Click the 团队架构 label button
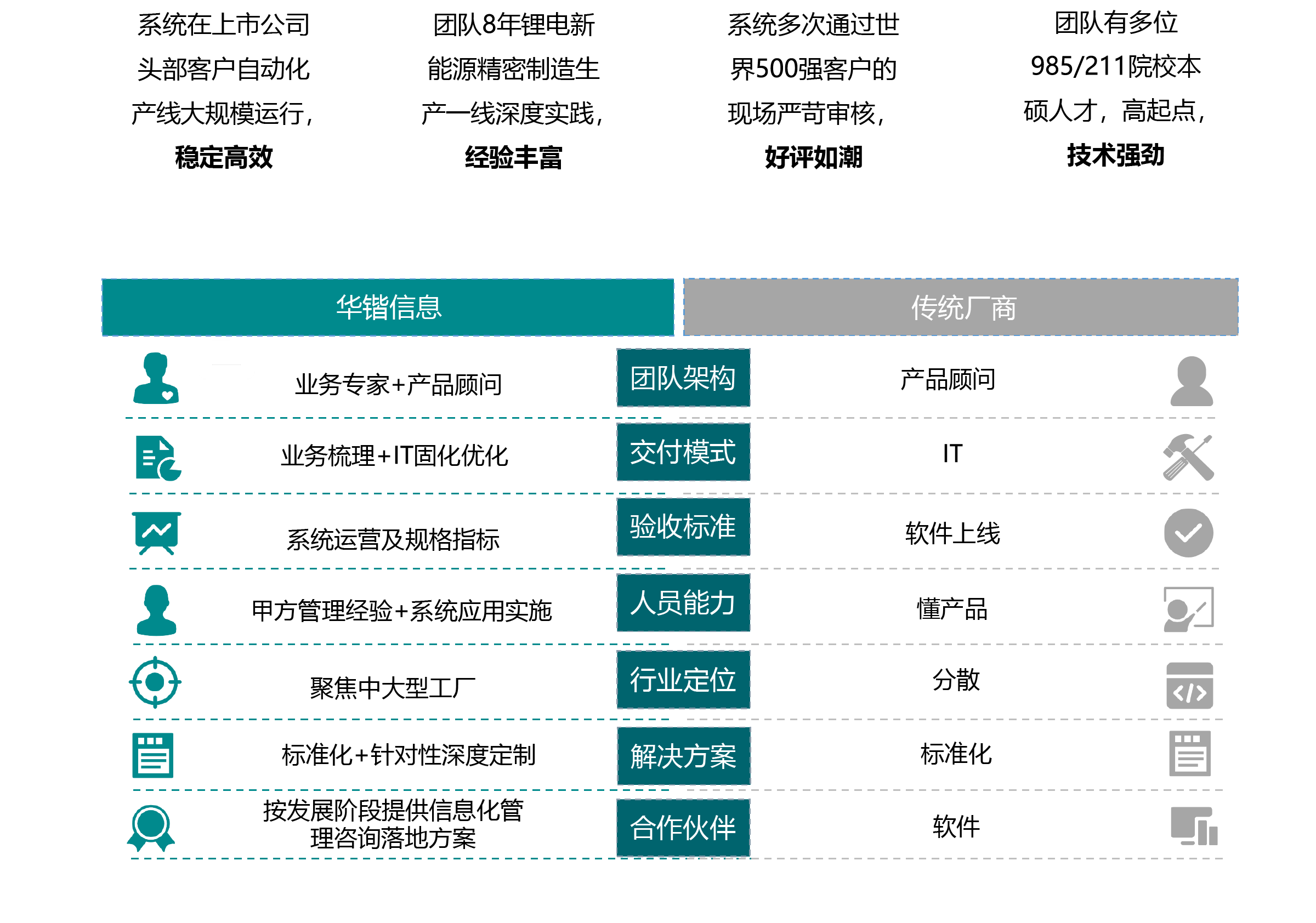Image resolution: width=1316 pixels, height=923 pixels. [x=683, y=378]
